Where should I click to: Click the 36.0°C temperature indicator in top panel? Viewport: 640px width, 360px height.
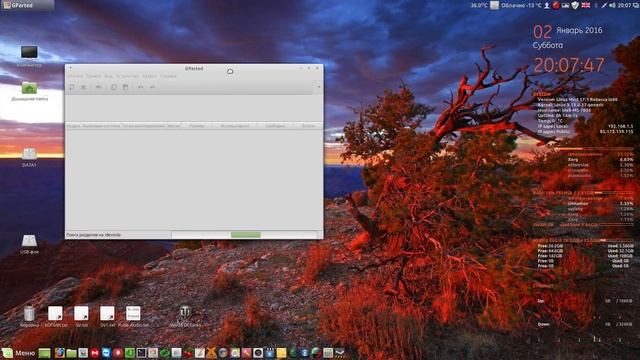pos(479,5)
